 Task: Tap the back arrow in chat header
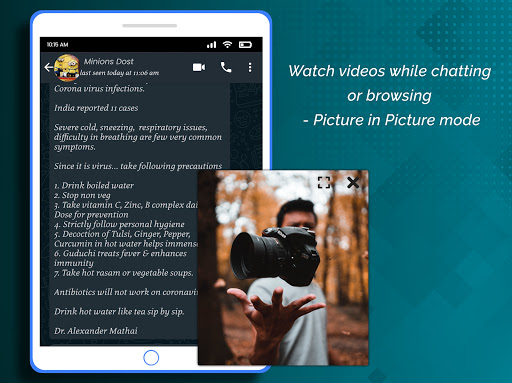click(x=49, y=67)
